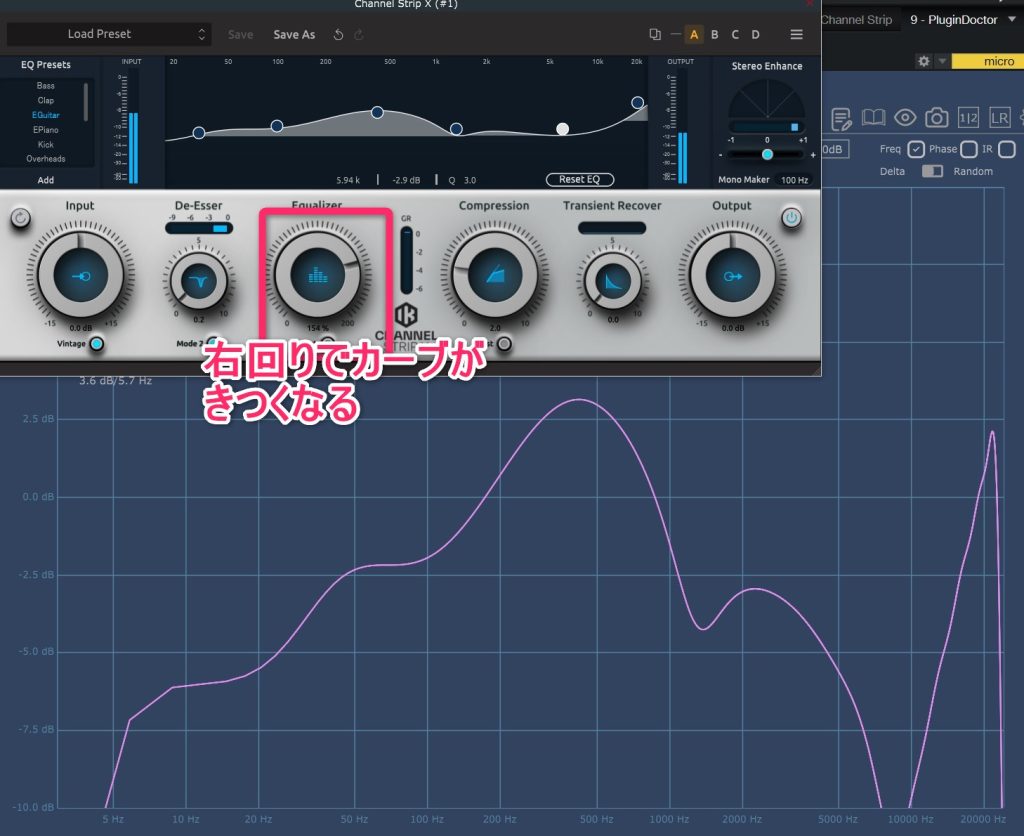This screenshot has height=836, width=1024.
Task: Click the camera snapshot icon in PluginDoctor
Action: click(937, 118)
